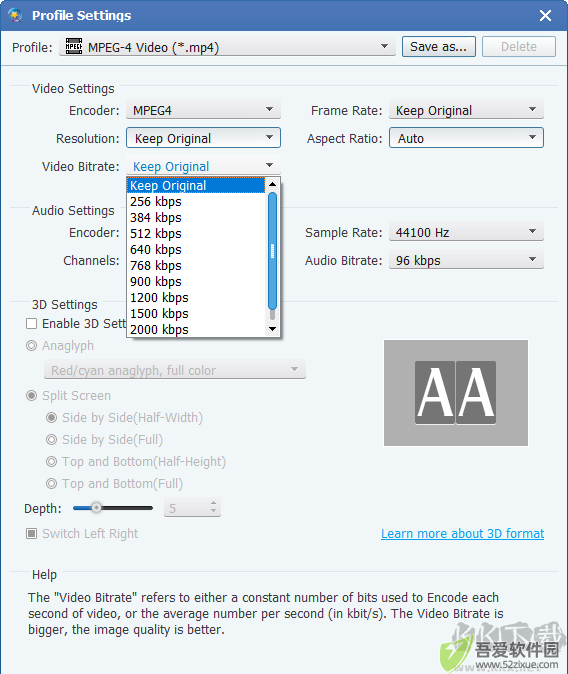Select Top and Bottom(Full) option
Viewport: 568px width, 674px height.
tap(52, 484)
